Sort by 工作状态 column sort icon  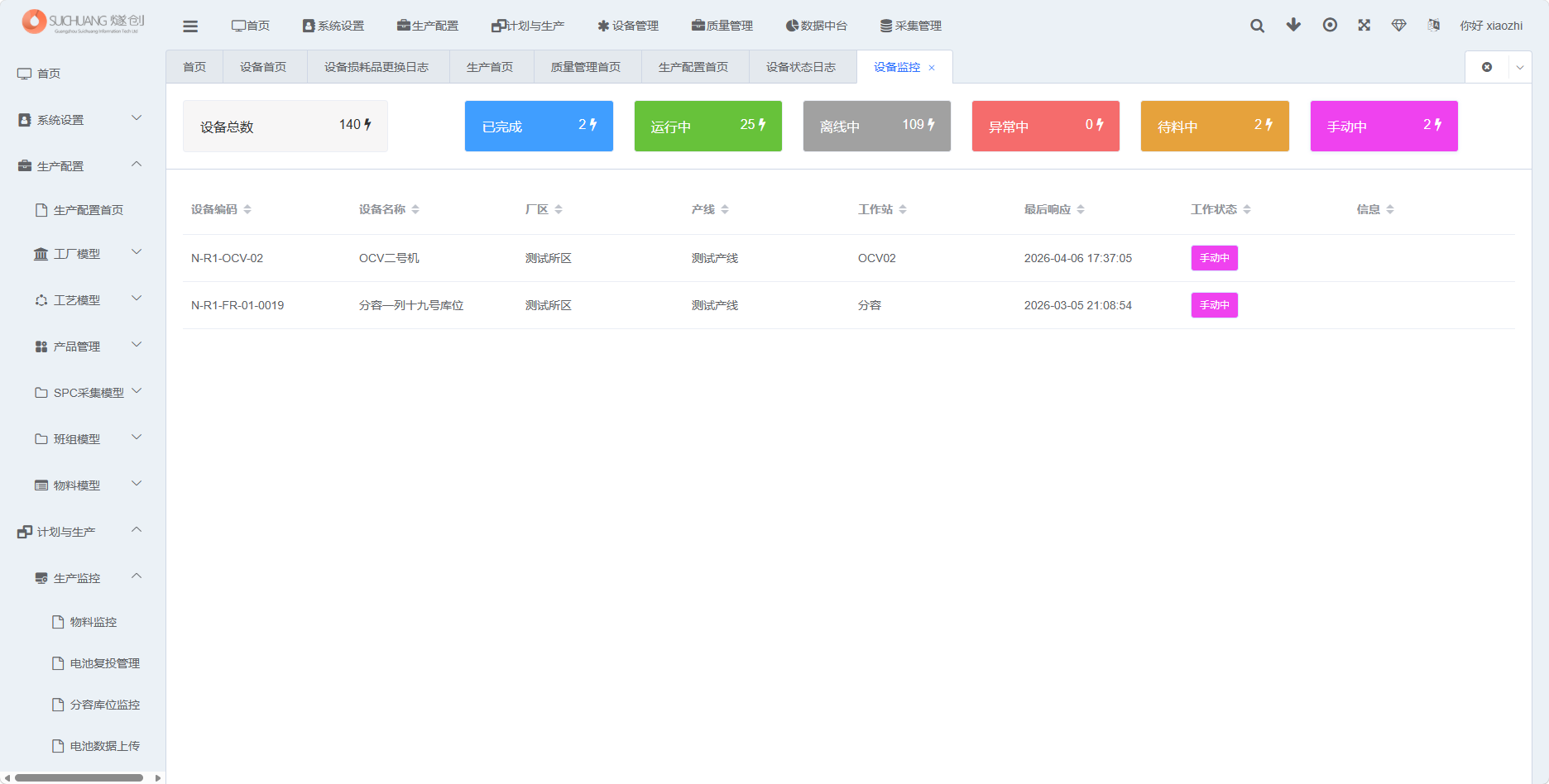[x=1247, y=209]
